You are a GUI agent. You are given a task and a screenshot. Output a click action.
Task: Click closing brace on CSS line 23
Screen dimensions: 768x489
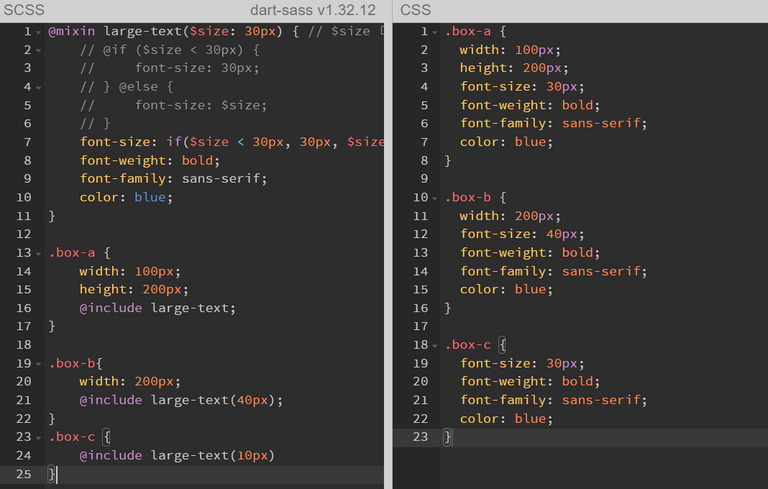tap(447, 437)
